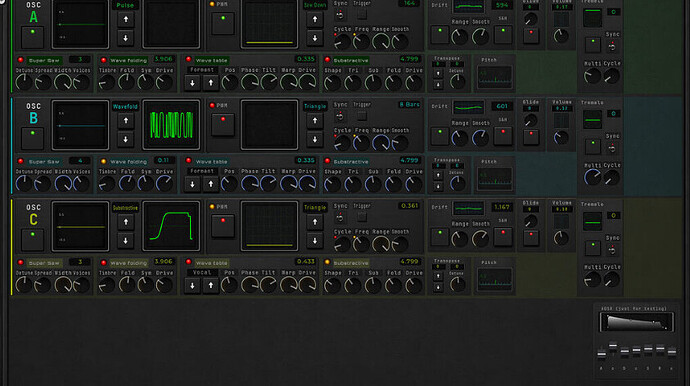Toggle the OSC B Trigger button
The height and width of the screenshot is (386, 690).
(x=362, y=116)
